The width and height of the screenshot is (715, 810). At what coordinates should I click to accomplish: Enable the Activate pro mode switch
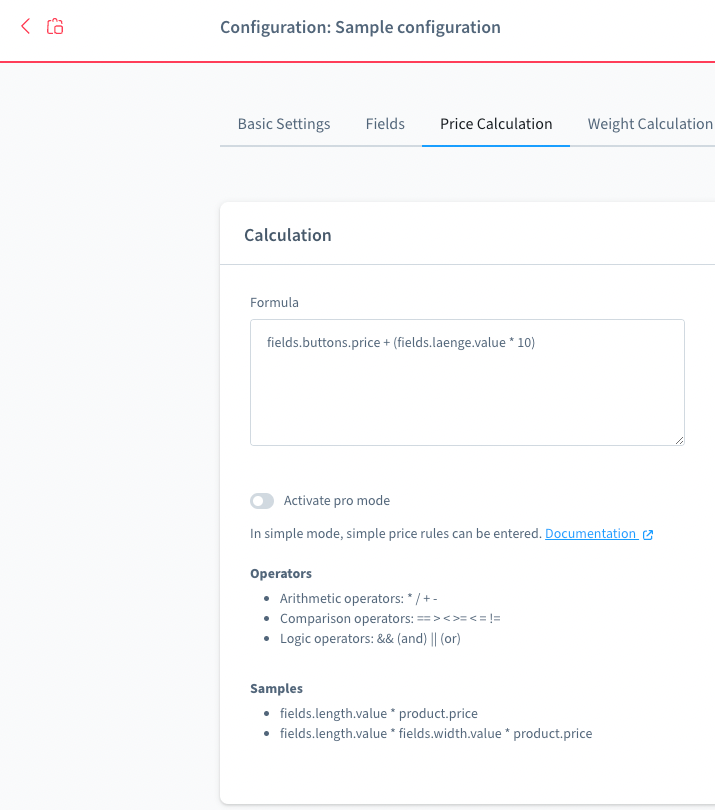pyautogui.click(x=262, y=501)
